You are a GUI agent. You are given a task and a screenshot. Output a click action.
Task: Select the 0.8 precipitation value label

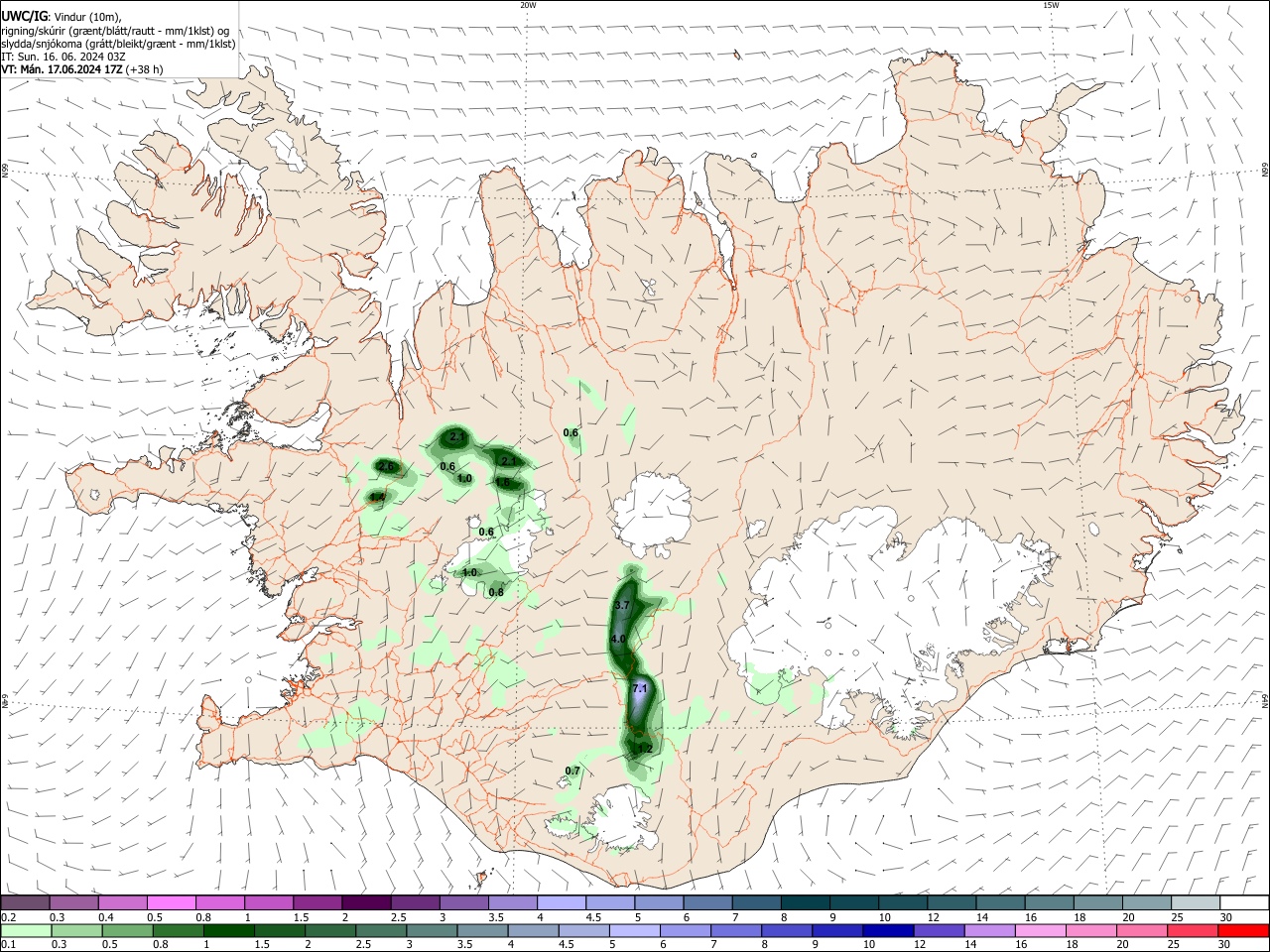pos(496,592)
